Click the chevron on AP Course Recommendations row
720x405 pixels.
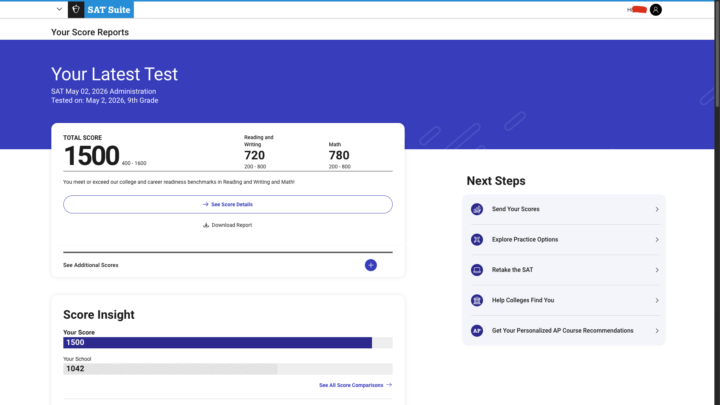click(657, 331)
